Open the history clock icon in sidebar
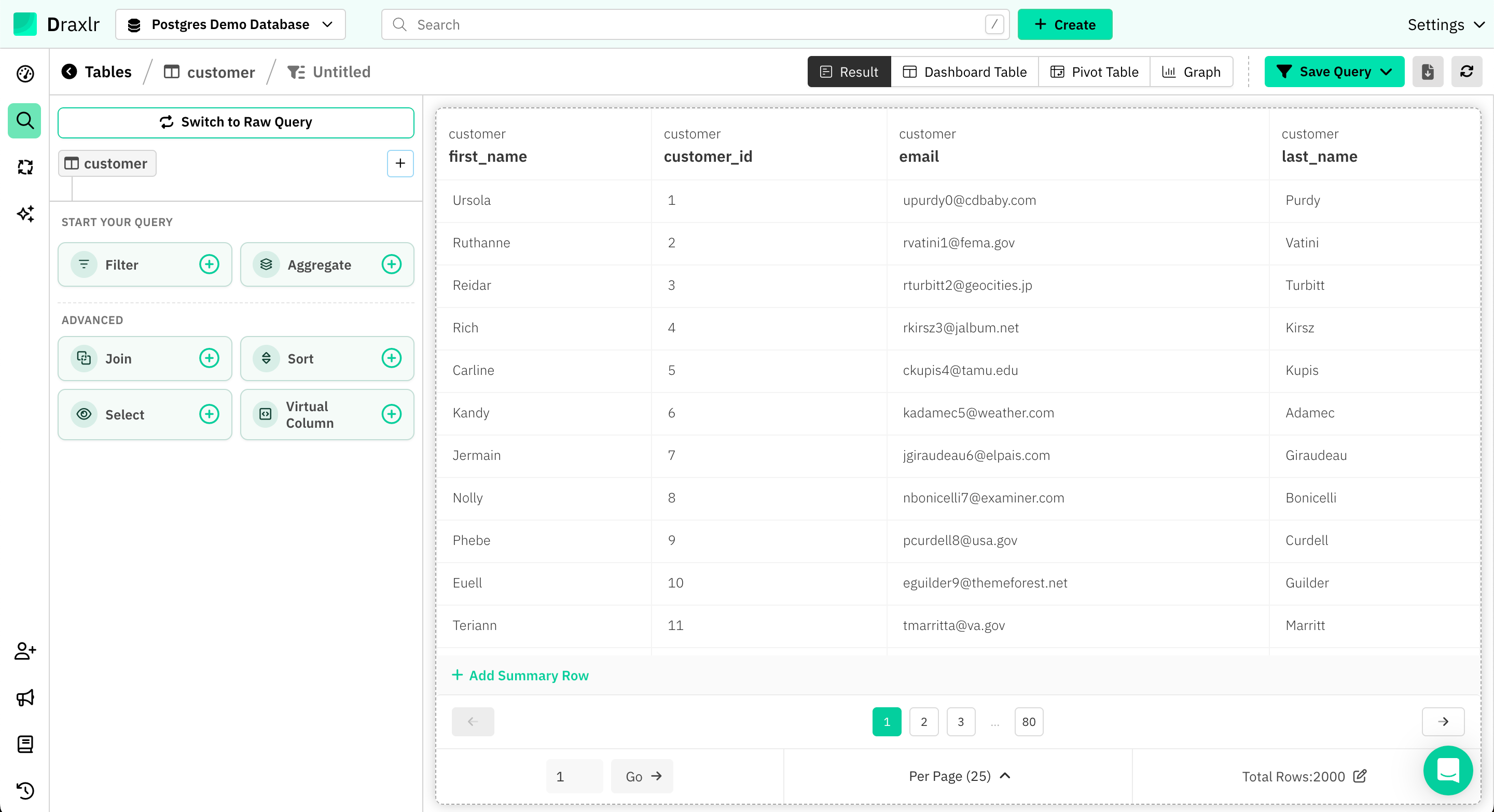This screenshot has height=812, width=1494. click(x=25, y=791)
